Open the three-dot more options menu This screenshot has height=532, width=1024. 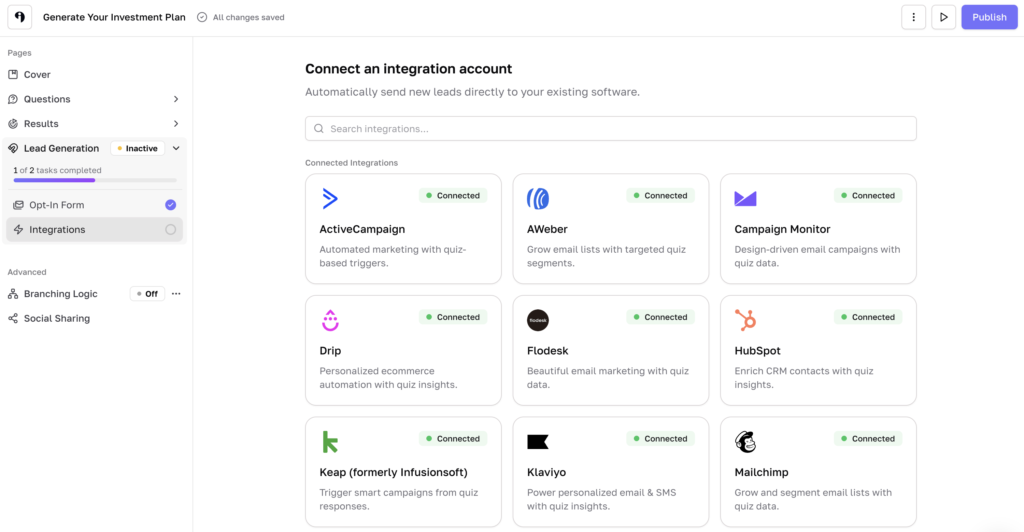pyautogui.click(x=913, y=18)
